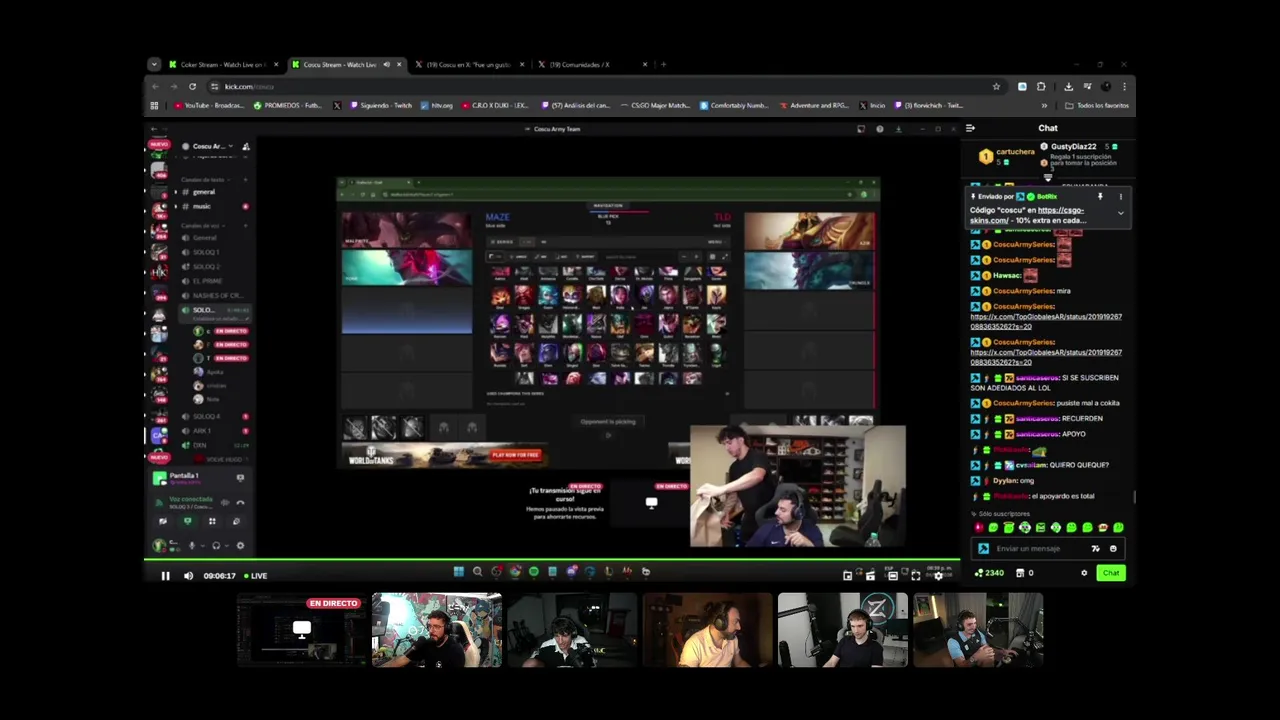1280x720 pixels.
Task: Select the streamer thumbnail with anime wall
Action: (437, 630)
